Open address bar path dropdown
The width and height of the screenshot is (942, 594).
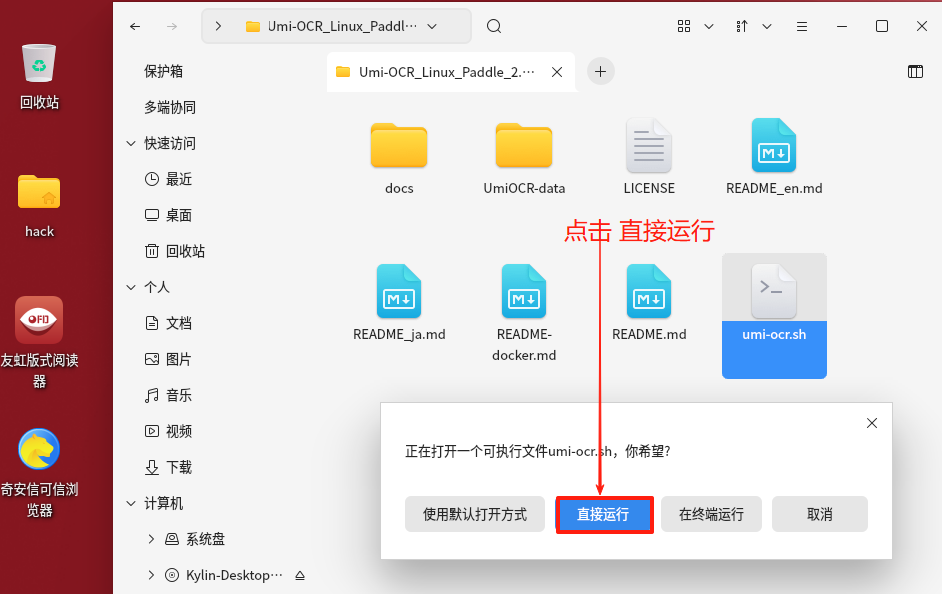coord(432,26)
